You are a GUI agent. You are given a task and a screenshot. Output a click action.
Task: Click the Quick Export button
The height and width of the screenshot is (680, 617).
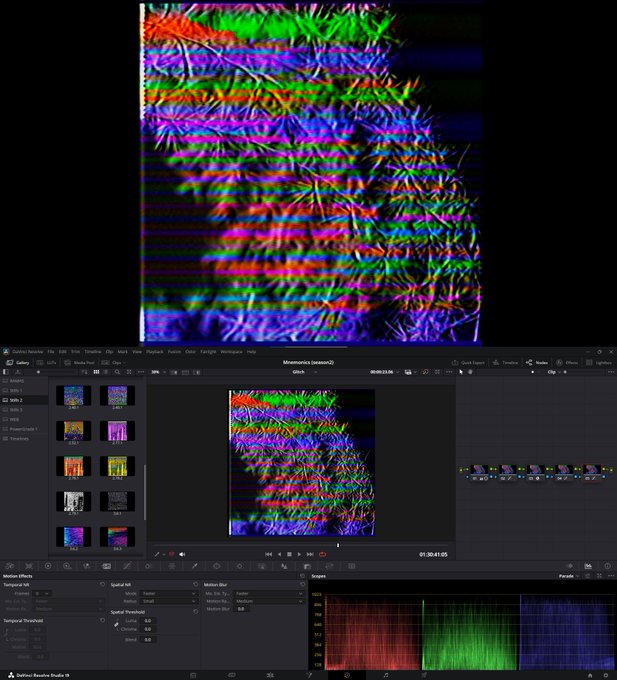(x=468, y=363)
